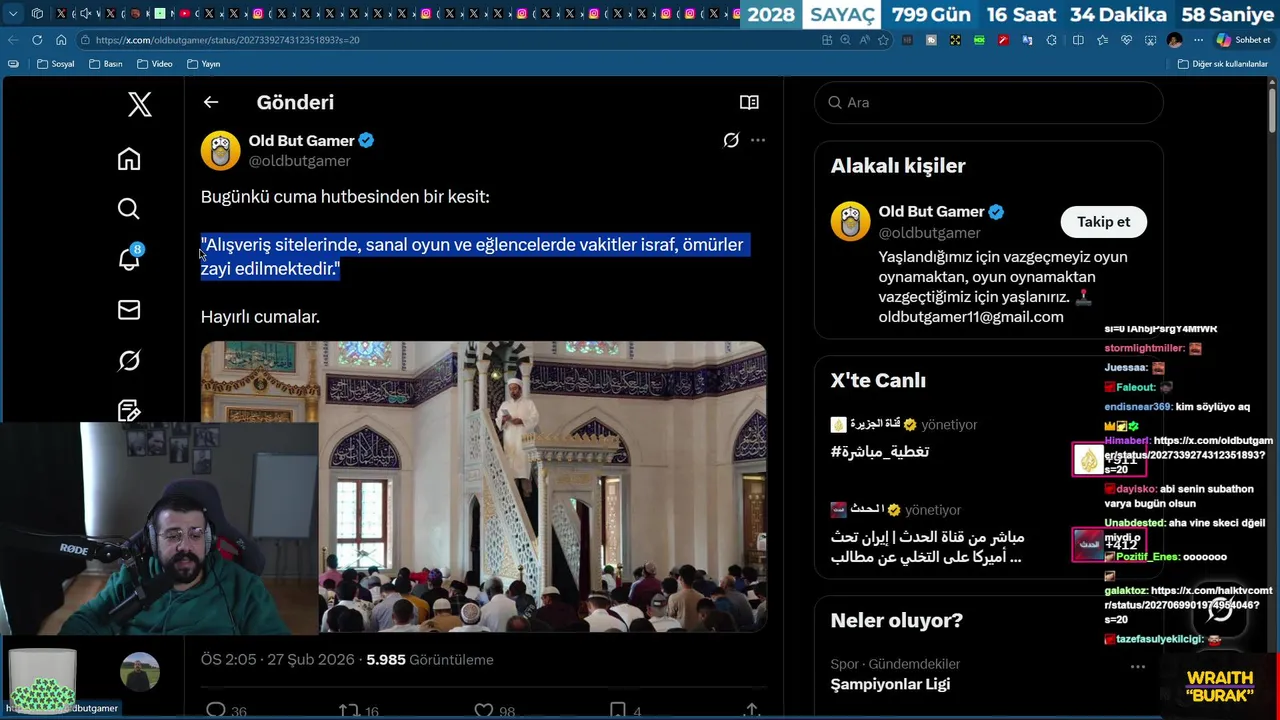Open browser settings and more menu
The image size is (1280, 720).
(1197, 40)
